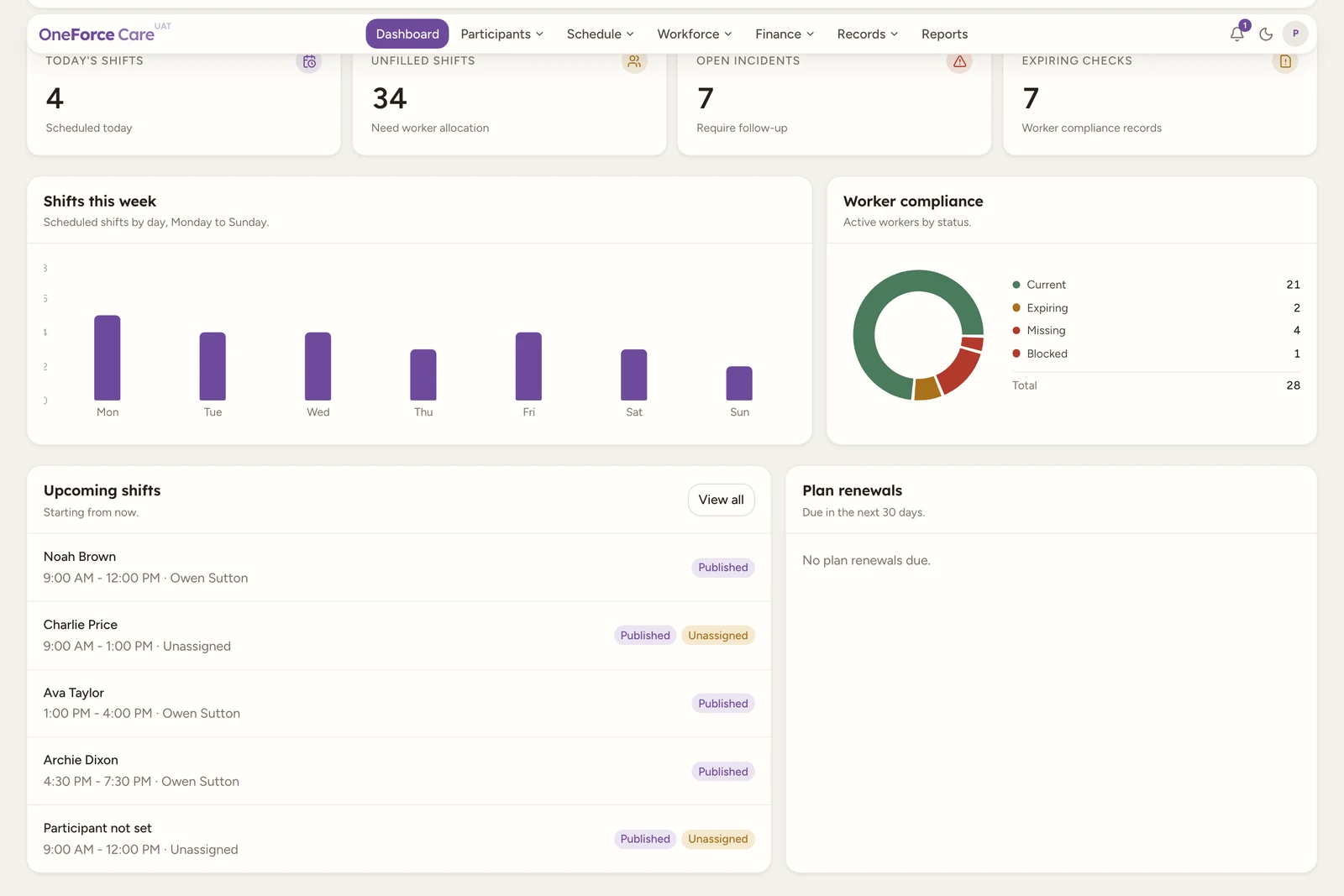The image size is (1344, 896).
Task: Open the Today's Shifts card
Action: coord(184,99)
